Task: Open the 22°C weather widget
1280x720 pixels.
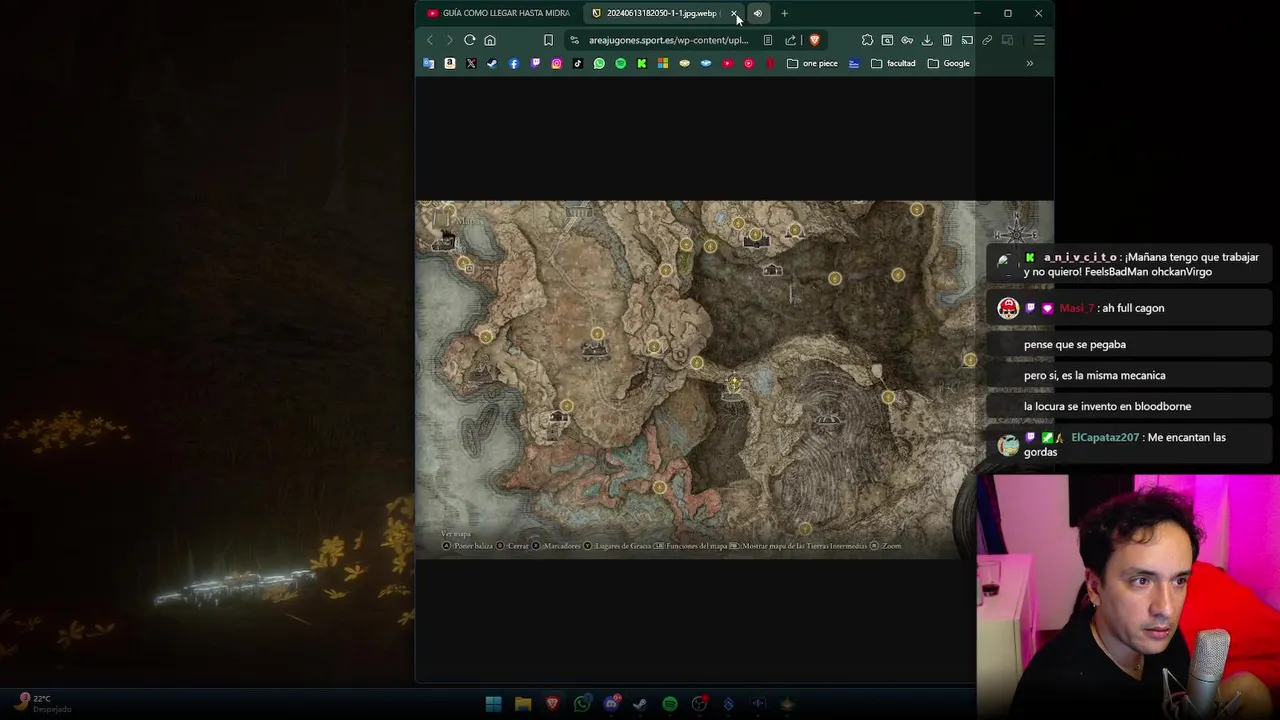Action: 42,703
